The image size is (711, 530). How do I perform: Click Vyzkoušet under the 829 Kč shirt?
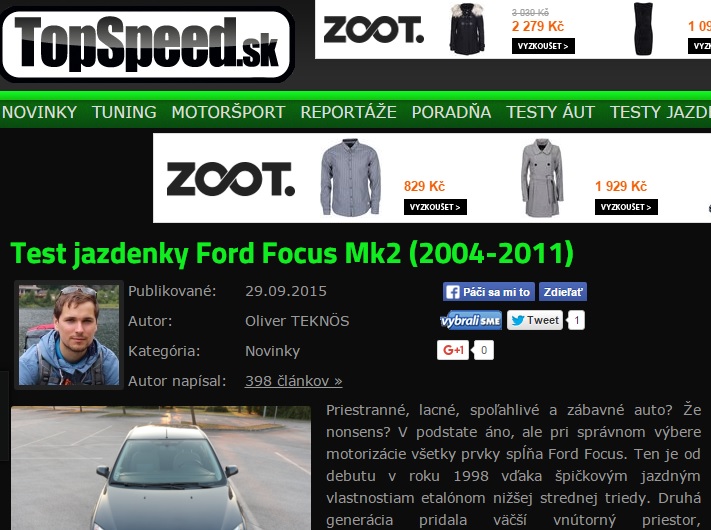click(435, 207)
